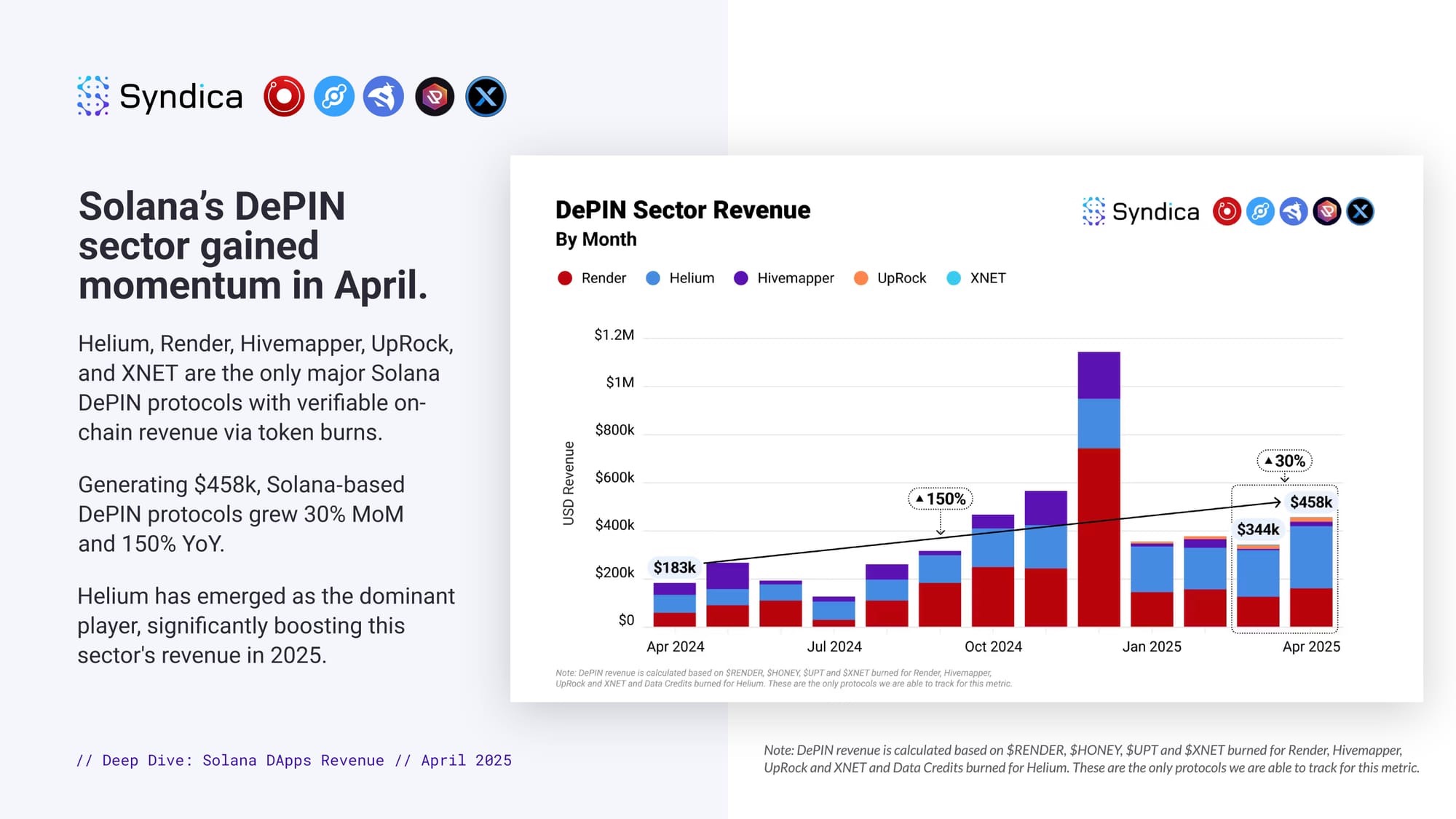The width and height of the screenshot is (1456, 819).
Task: Click the small Render icon in the chart card
Action: pyautogui.click(x=1227, y=212)
